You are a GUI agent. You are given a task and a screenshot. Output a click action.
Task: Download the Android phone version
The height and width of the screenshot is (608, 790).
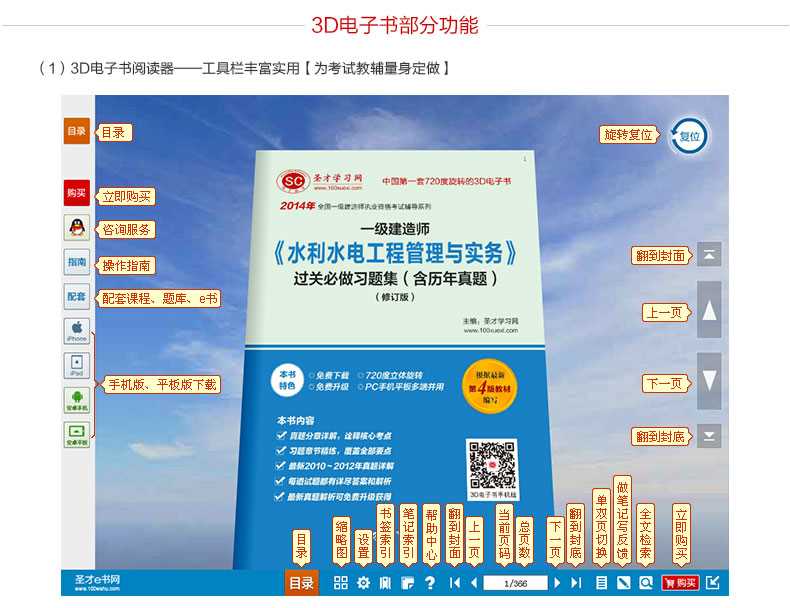click(77, 401)
